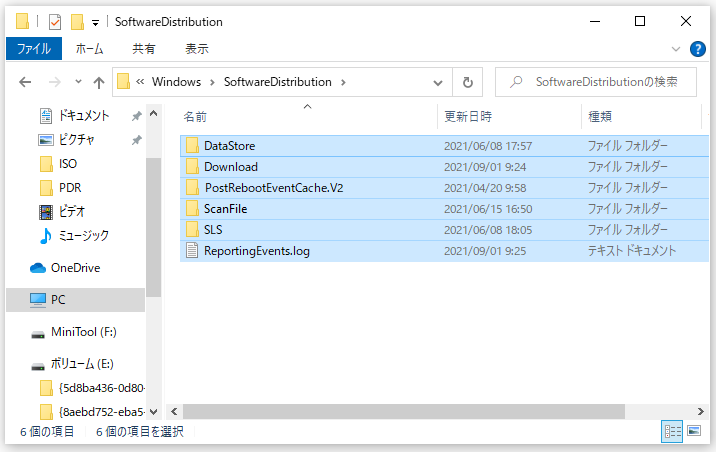The height and width of the screenshot is (452, 716).
Task: Open the ISO folder in navigation pane
Action: pyautogui.click(x=68, y=164)
